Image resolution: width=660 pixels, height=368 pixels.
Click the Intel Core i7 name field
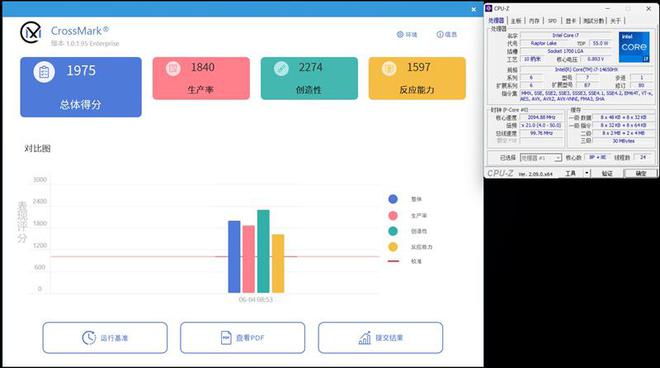pos(566,35)
